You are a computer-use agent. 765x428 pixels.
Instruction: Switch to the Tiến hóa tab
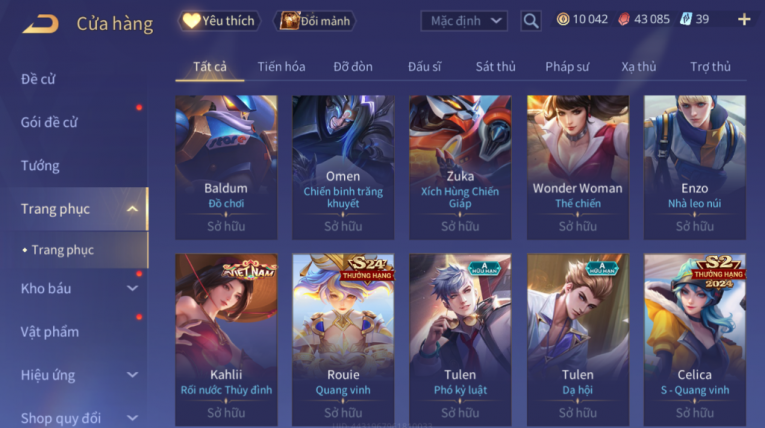(282, 67)
